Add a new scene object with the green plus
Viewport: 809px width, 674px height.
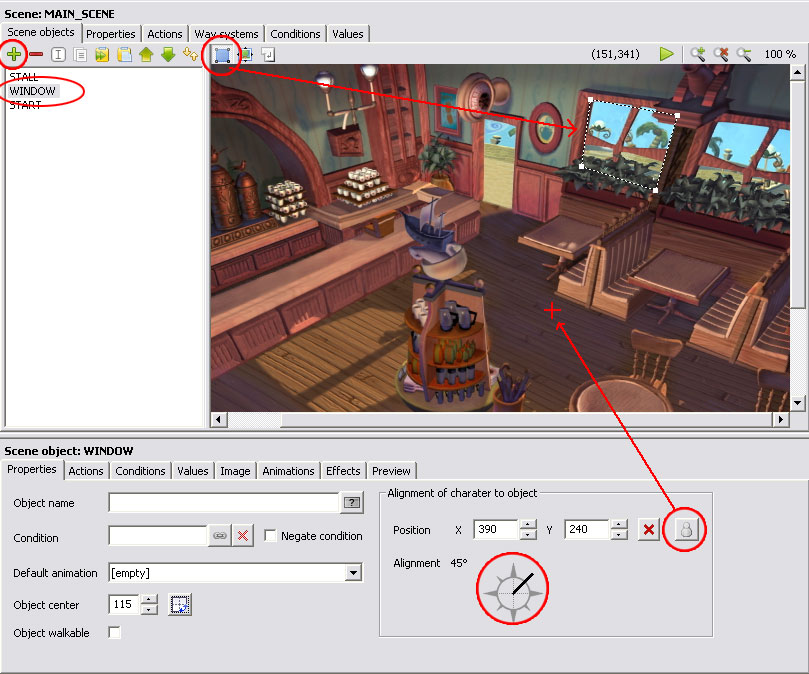point(14,54)
